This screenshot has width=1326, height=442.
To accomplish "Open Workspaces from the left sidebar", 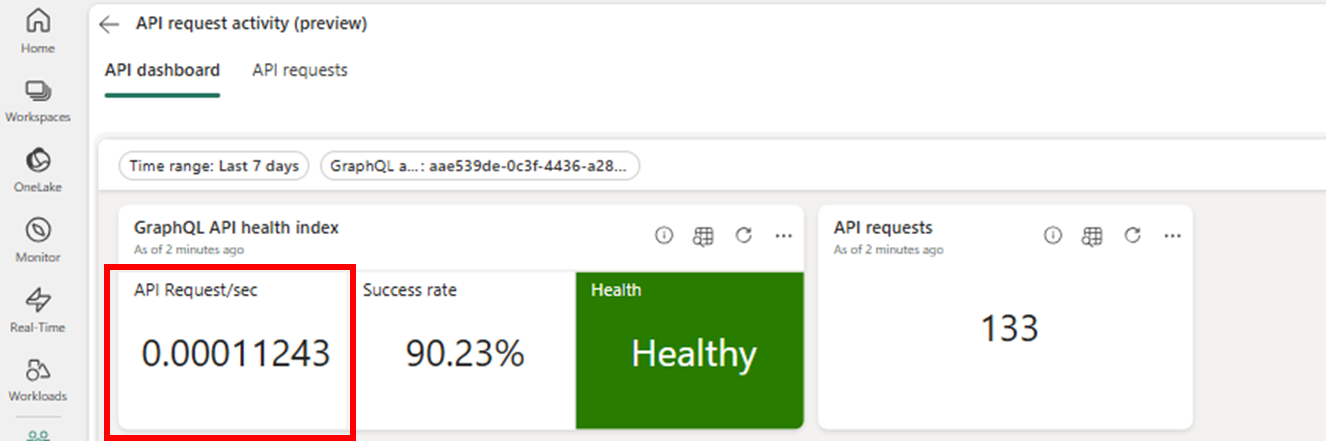I will click(x=38, y=92).
